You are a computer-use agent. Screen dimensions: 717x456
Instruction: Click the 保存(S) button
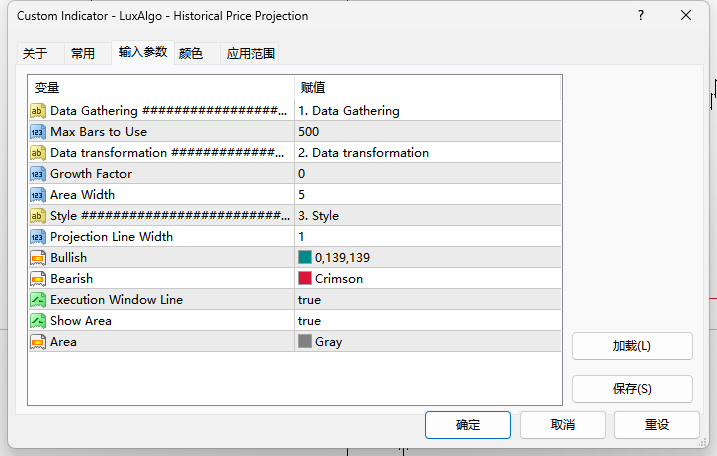[632, 389]
